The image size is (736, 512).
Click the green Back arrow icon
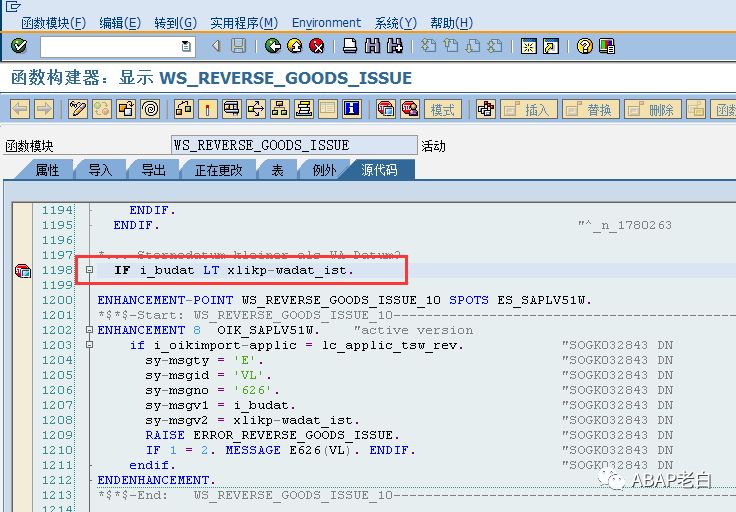pyautogui.click(x=273, y=46)
